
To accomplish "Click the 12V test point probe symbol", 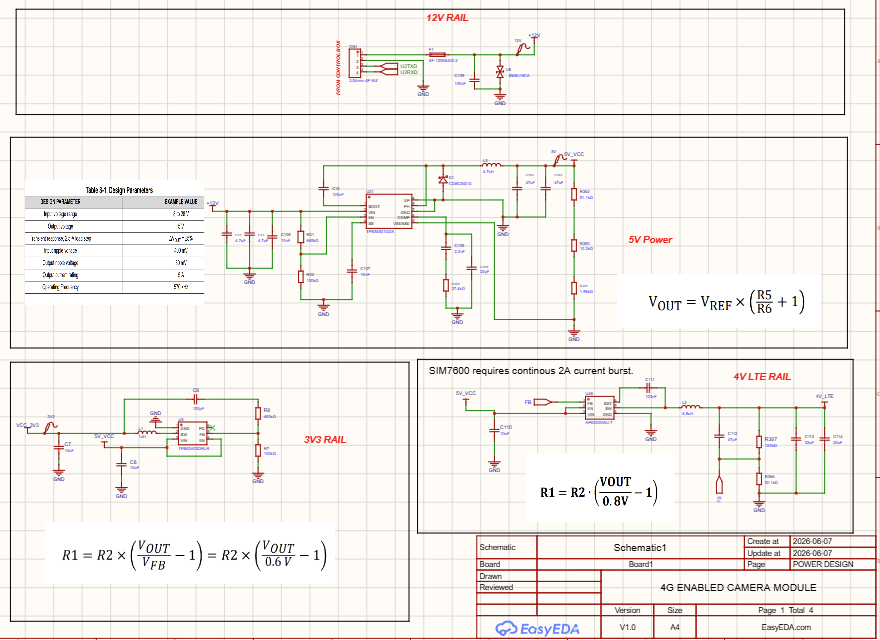I will tap(523, 49).
